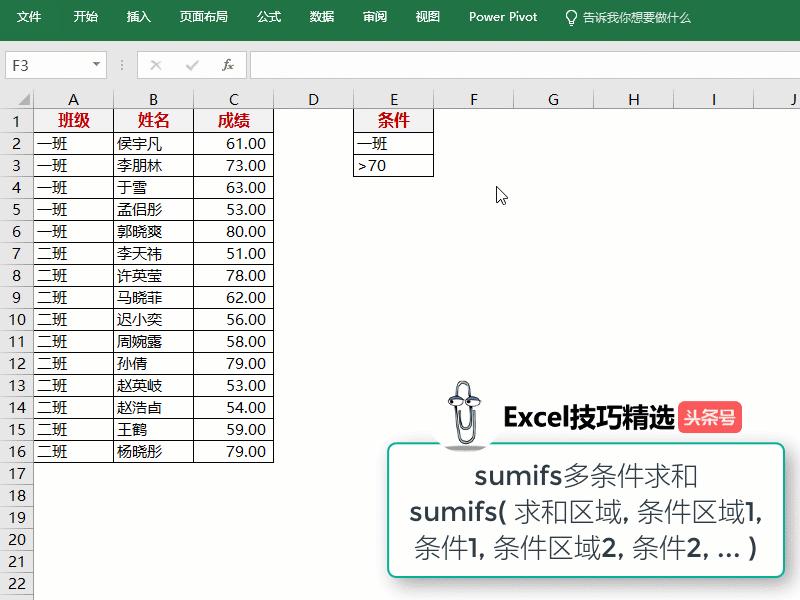Click the Tell Me lightbulb icon
800x600 pixels.
point(572,16)
